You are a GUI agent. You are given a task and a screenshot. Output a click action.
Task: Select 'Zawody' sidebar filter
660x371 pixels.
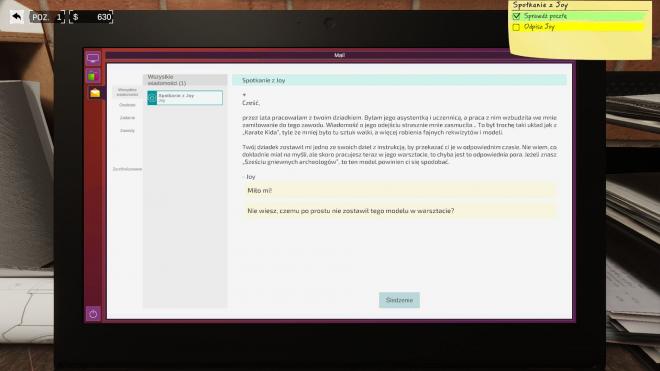tap(127, 131)
